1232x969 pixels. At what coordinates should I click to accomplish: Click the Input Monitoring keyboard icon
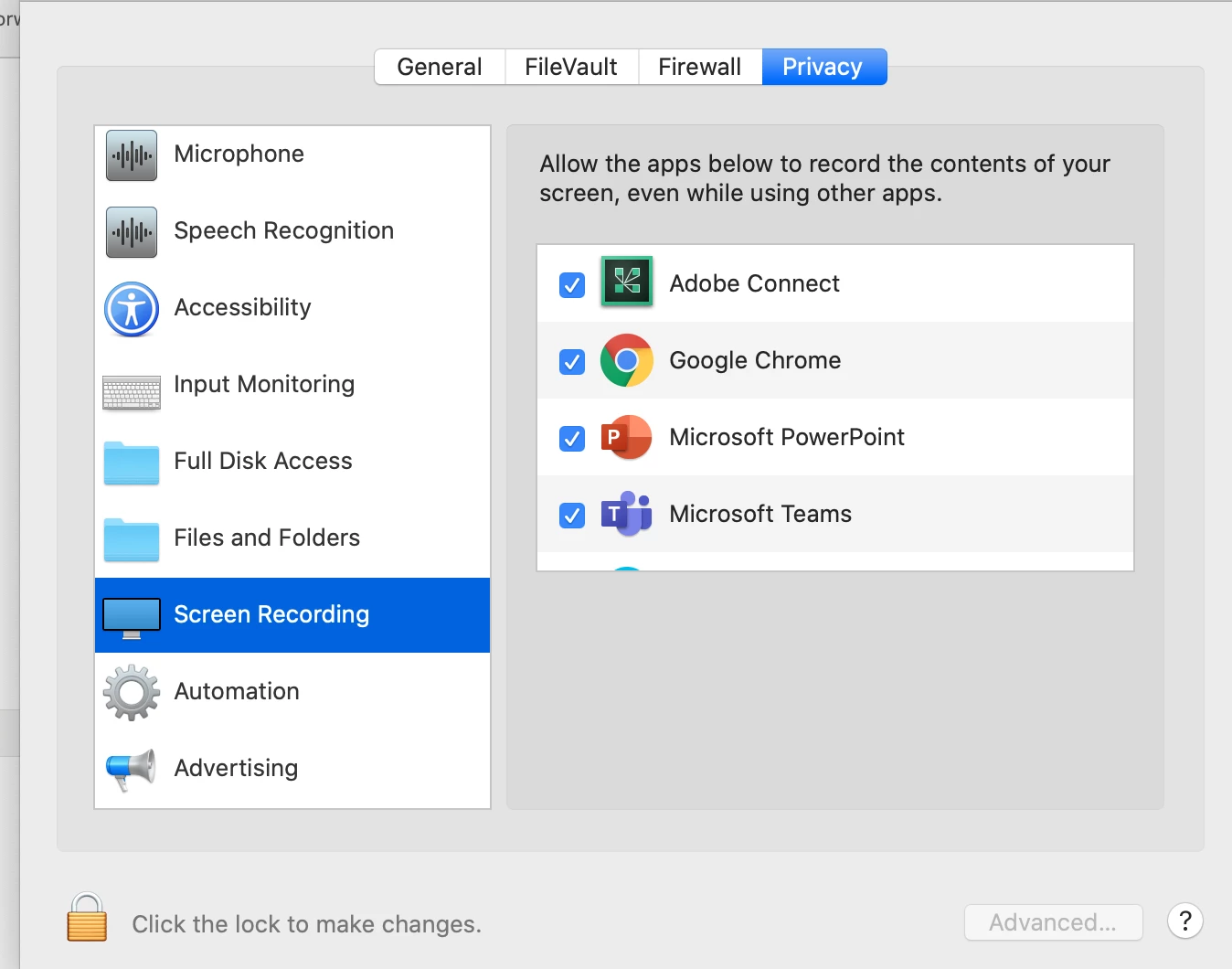coord(132,393)
